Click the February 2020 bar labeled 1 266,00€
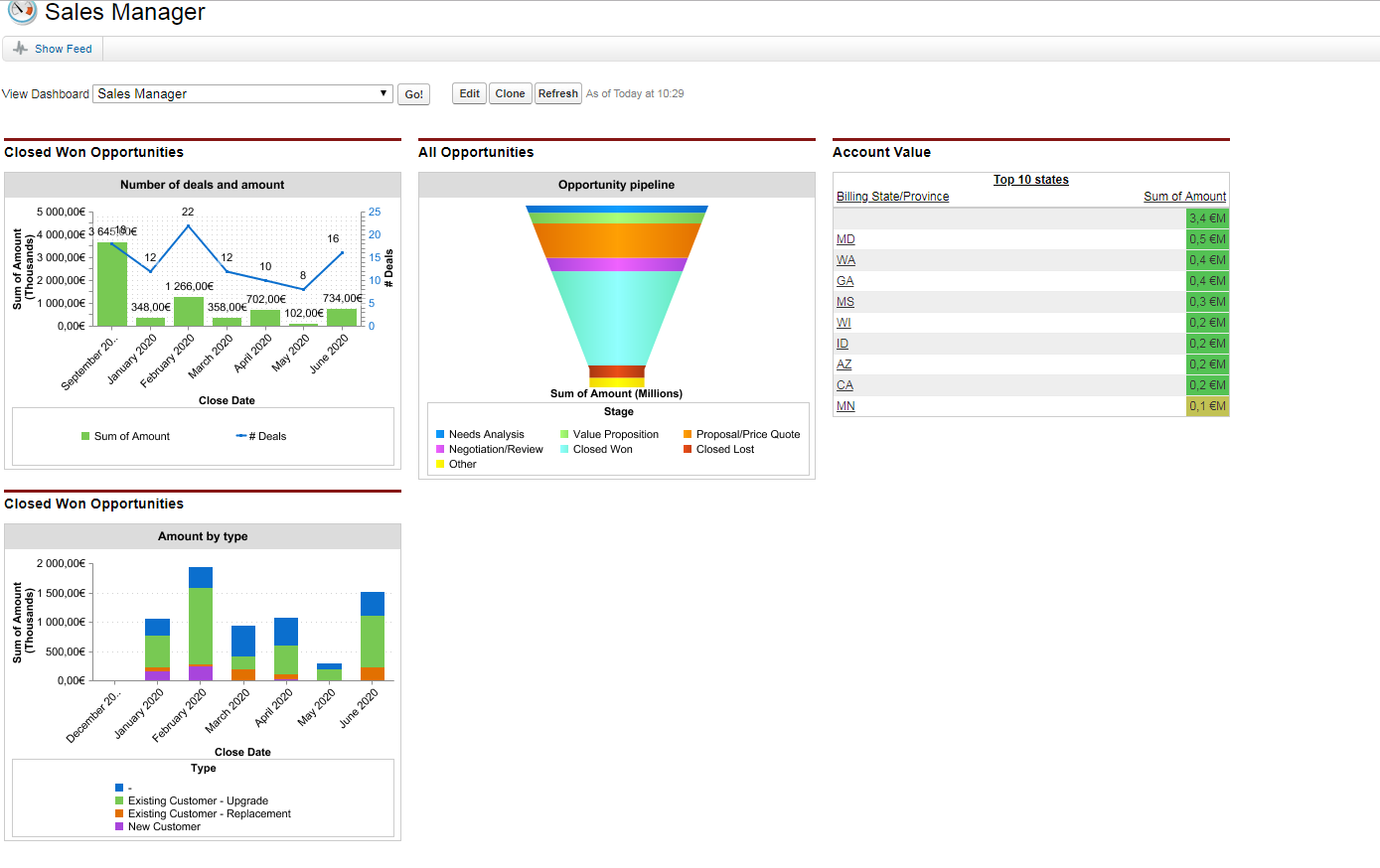 (189, 311)
